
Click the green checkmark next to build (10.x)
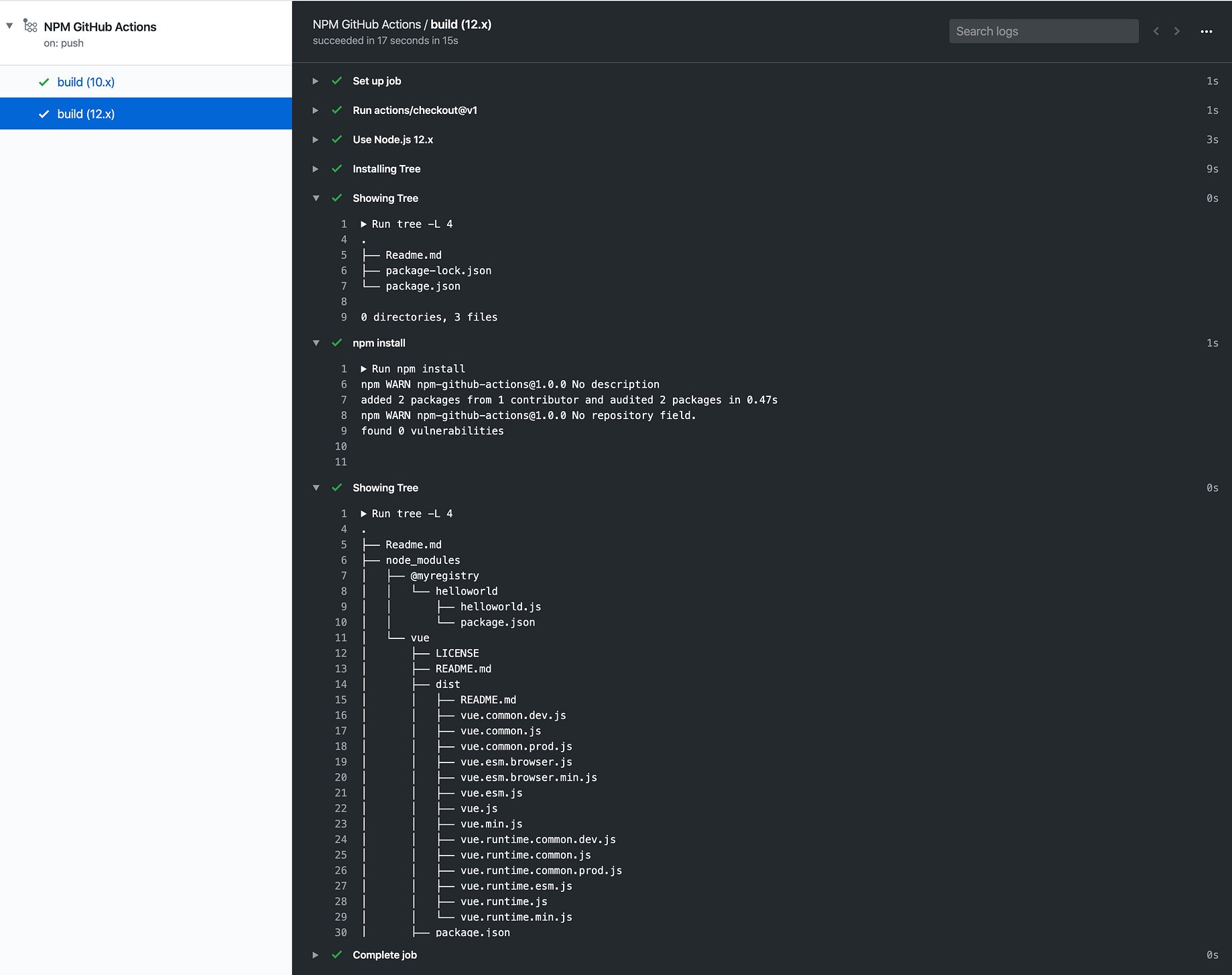(44, 82)
